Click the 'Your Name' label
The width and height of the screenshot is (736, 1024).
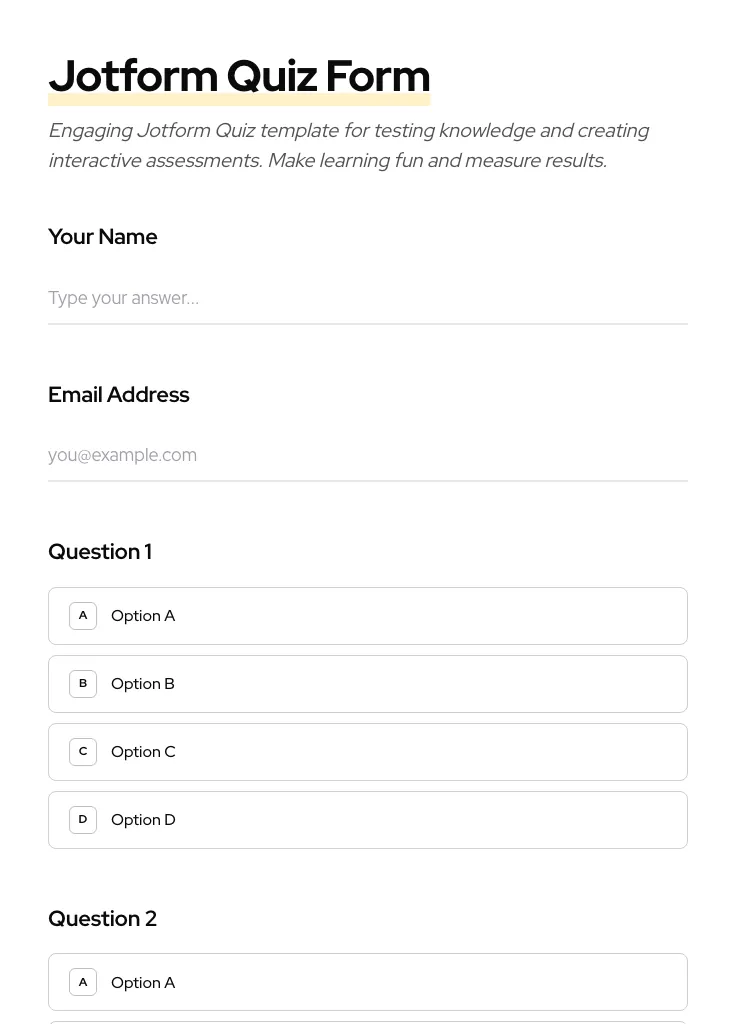[x=102, y=236]
